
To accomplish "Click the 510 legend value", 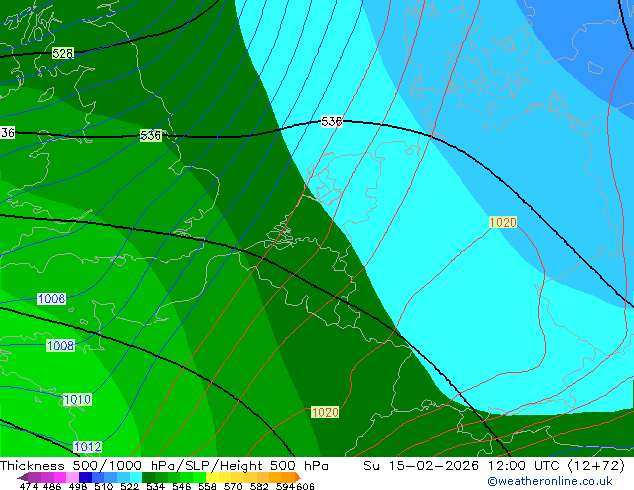I will pos(104,486).
